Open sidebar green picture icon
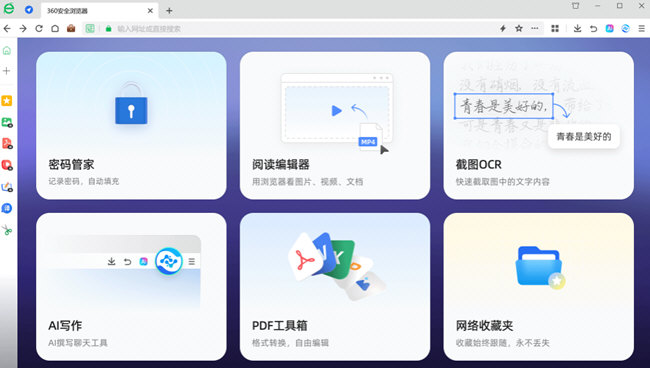Viewport: 650px width, 368px height. point(7,122)
